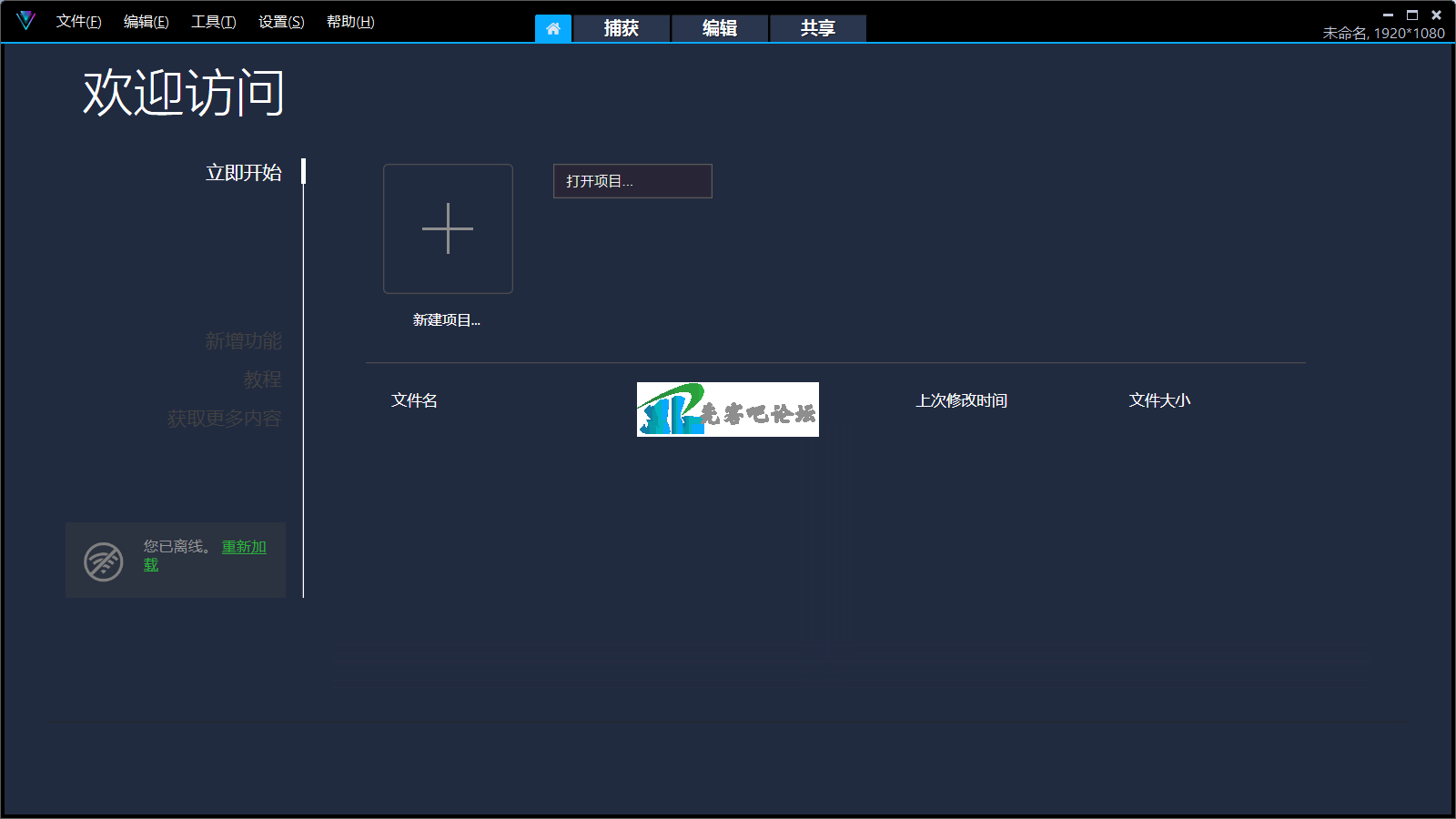Screen dimensions: 1456x819
Task: Select 新增功能 in the sidebar
Action: click(243, 341)
